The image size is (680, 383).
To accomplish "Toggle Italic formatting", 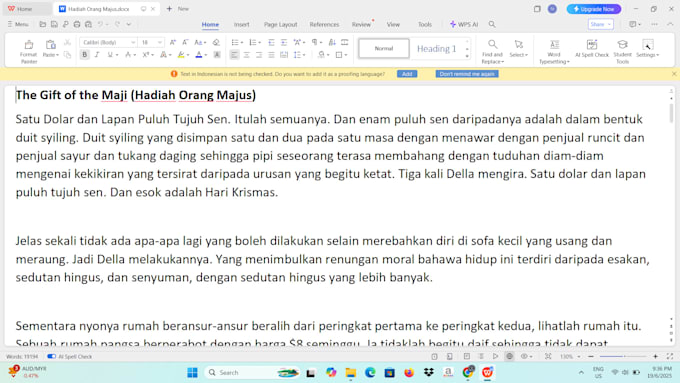I will (97, 55).
